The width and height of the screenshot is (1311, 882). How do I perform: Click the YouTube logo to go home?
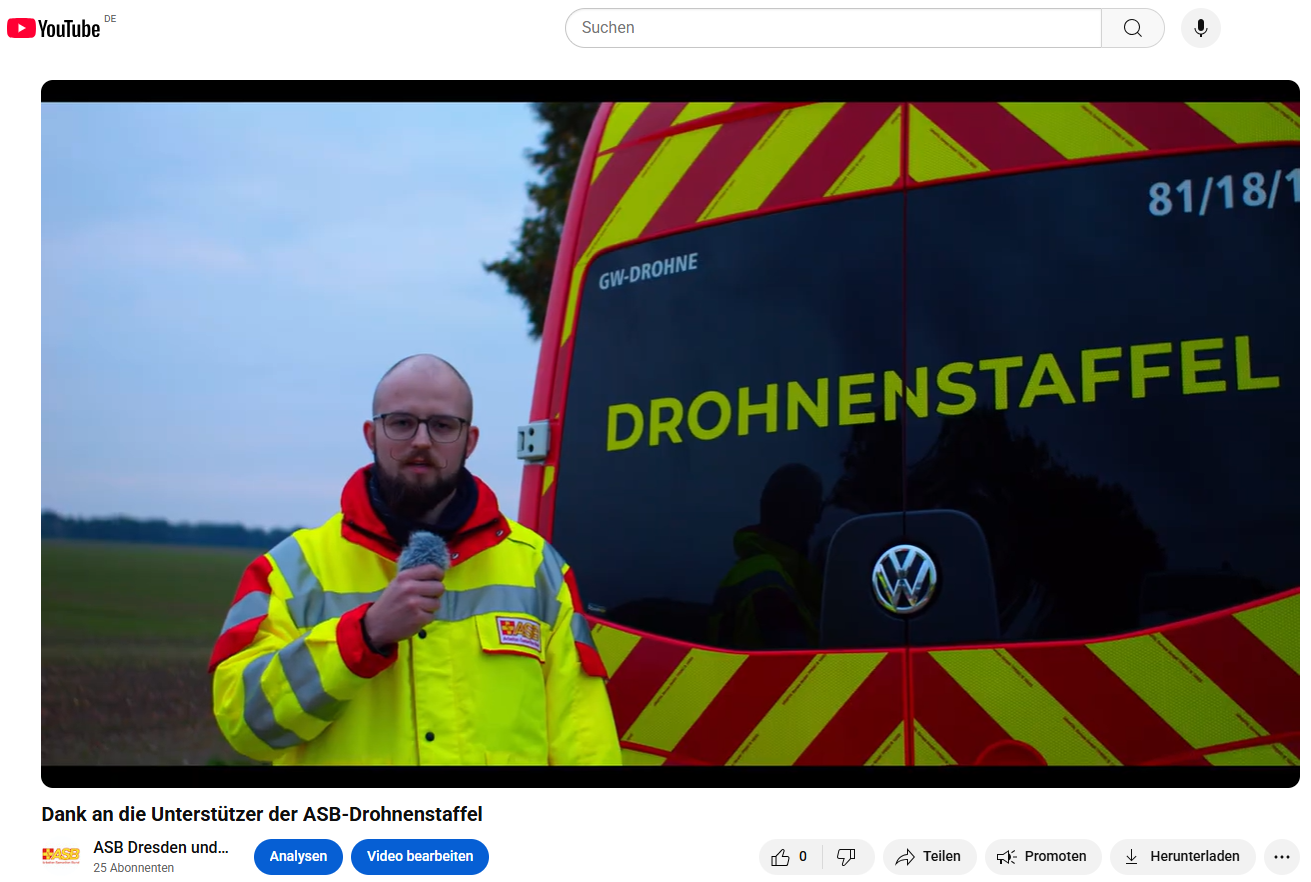53,28
